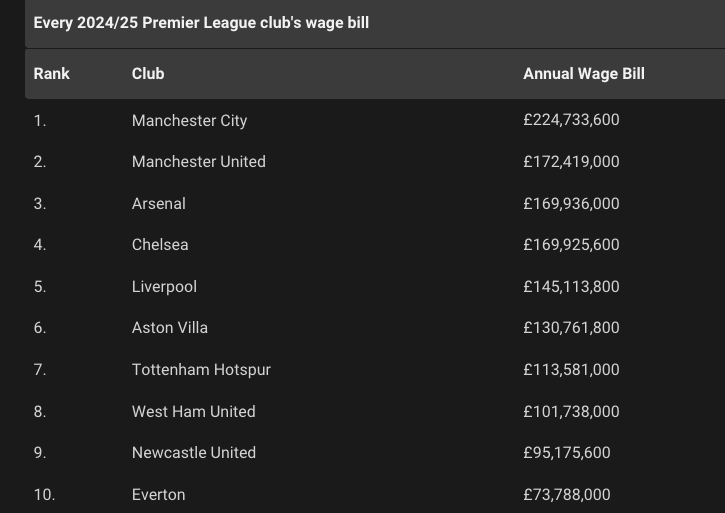
Task: Click Manchester City's £224,733,600 wage bill
Action: (x=571, y=120)
